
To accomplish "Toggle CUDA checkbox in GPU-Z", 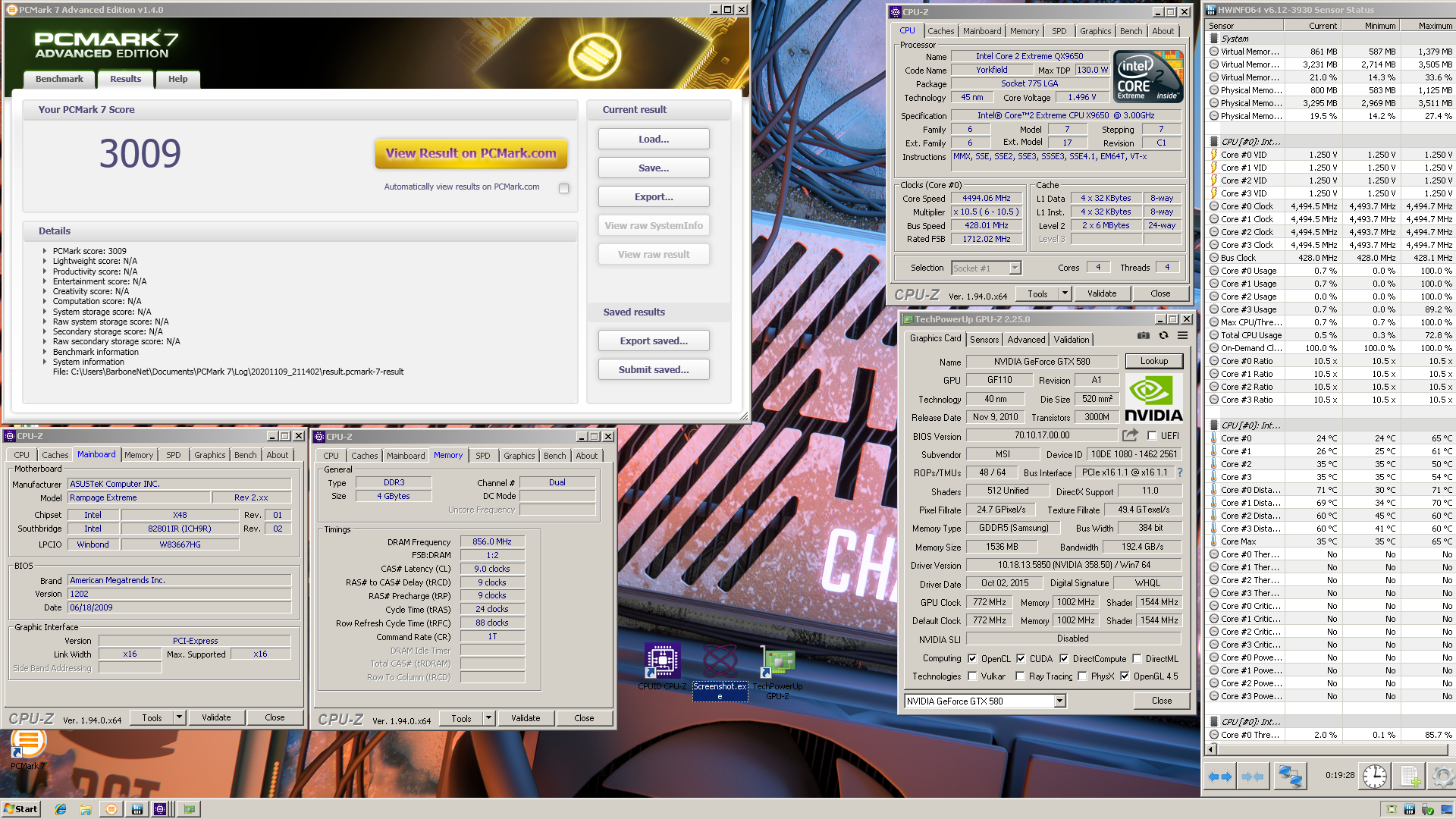I will 1021,658.
